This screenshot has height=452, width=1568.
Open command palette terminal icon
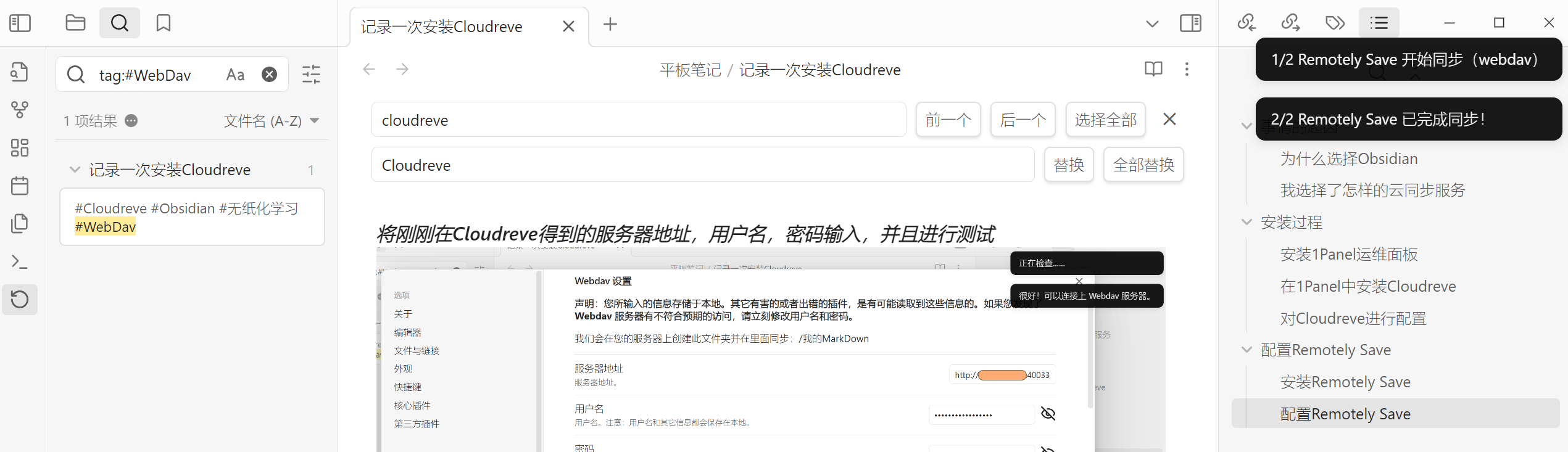click(x=20, y=261)
